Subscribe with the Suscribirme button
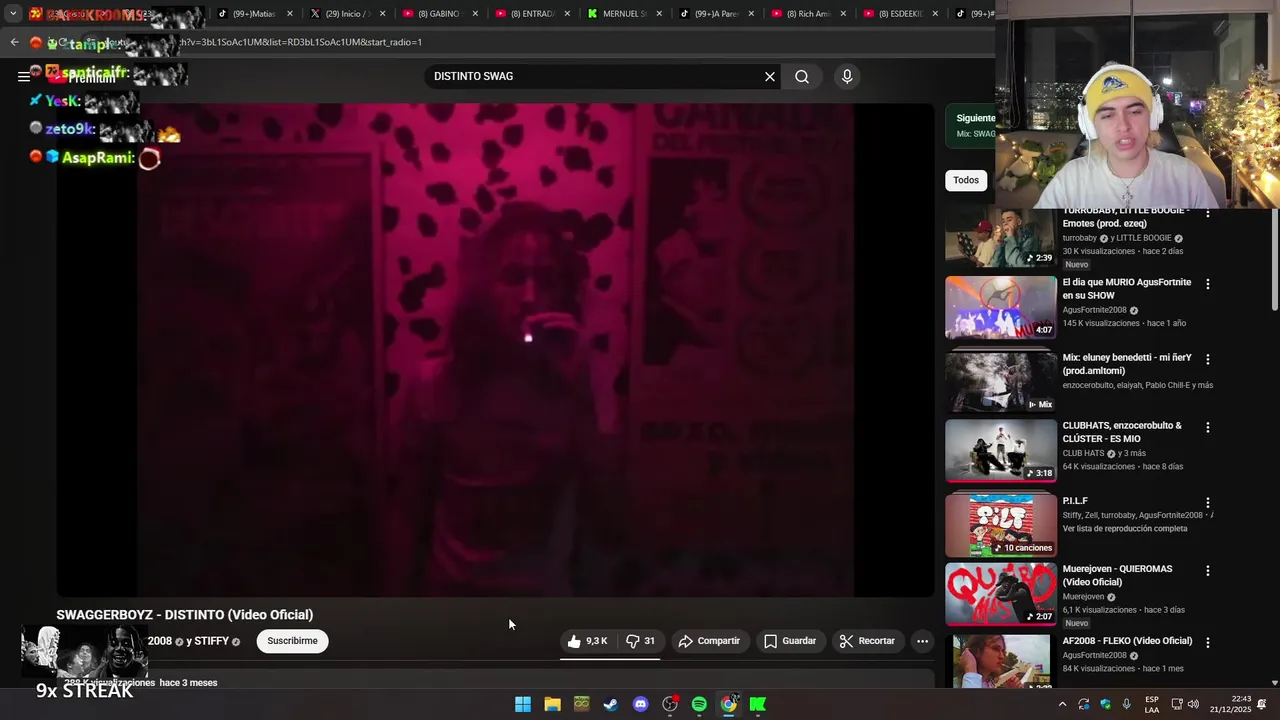This screenshot has width=1280, height=720. click(x=292, y=641)
